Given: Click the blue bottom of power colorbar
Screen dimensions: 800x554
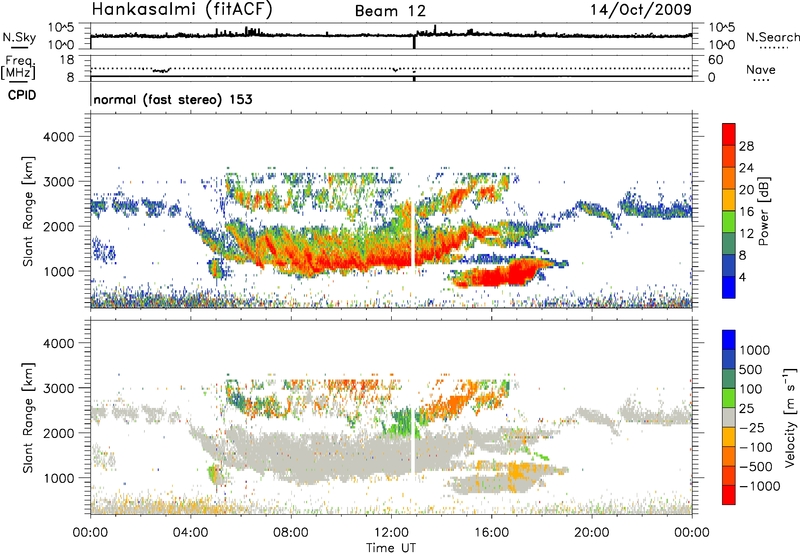Looking at the screenshot, I should (x=729, y=287).
